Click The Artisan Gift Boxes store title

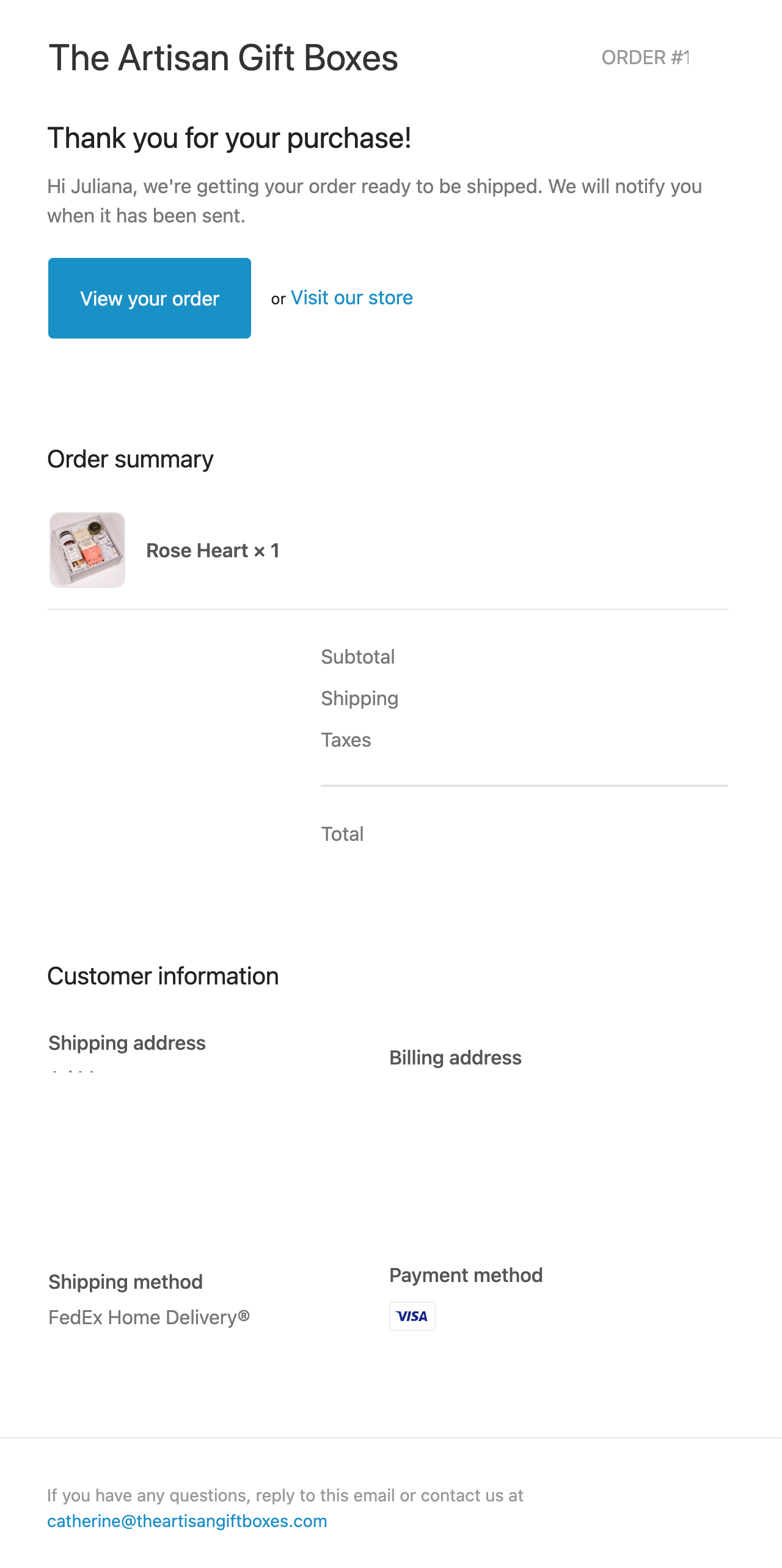coord(224,58)
